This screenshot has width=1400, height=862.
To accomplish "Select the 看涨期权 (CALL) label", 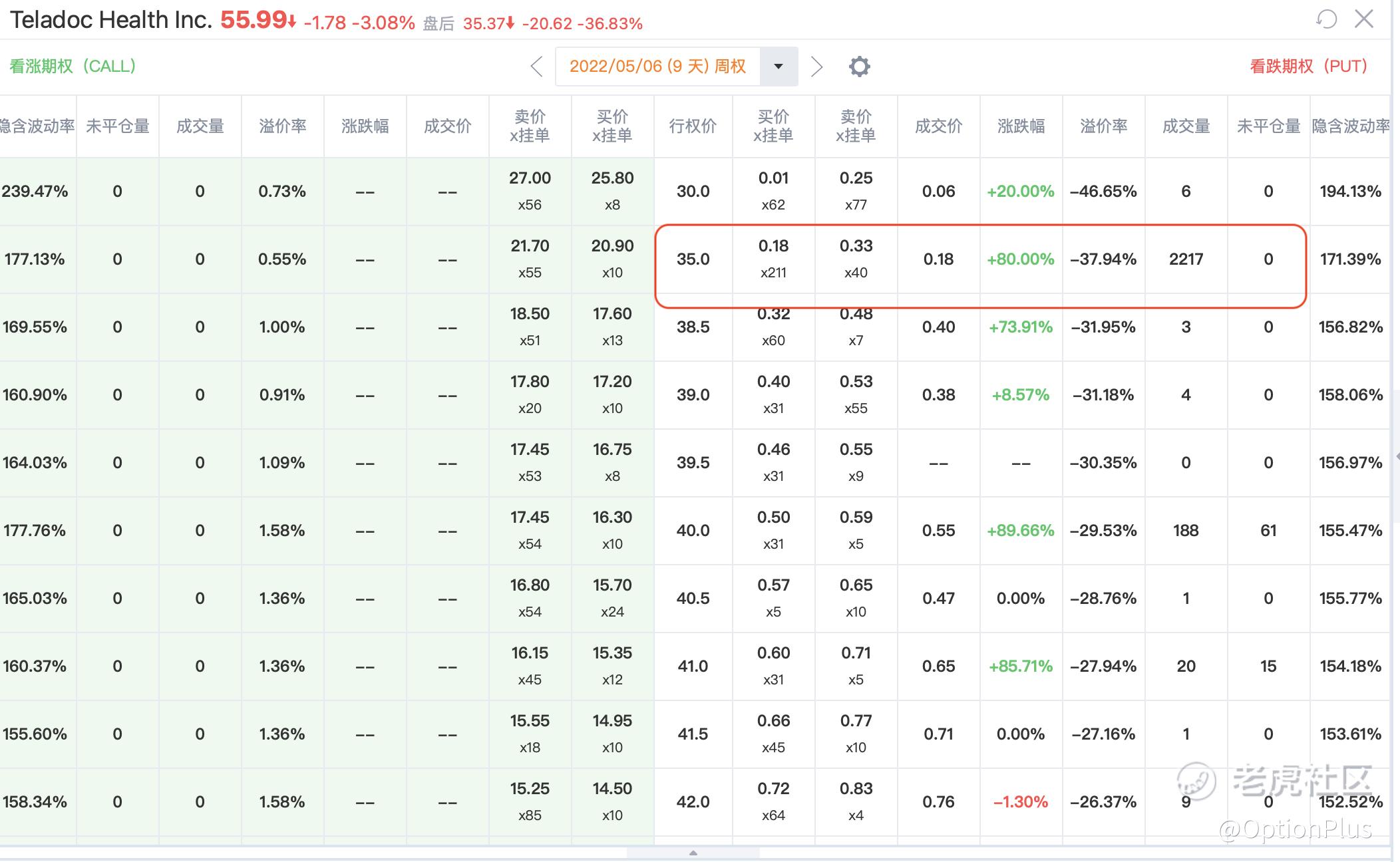I will click(73, 67).
